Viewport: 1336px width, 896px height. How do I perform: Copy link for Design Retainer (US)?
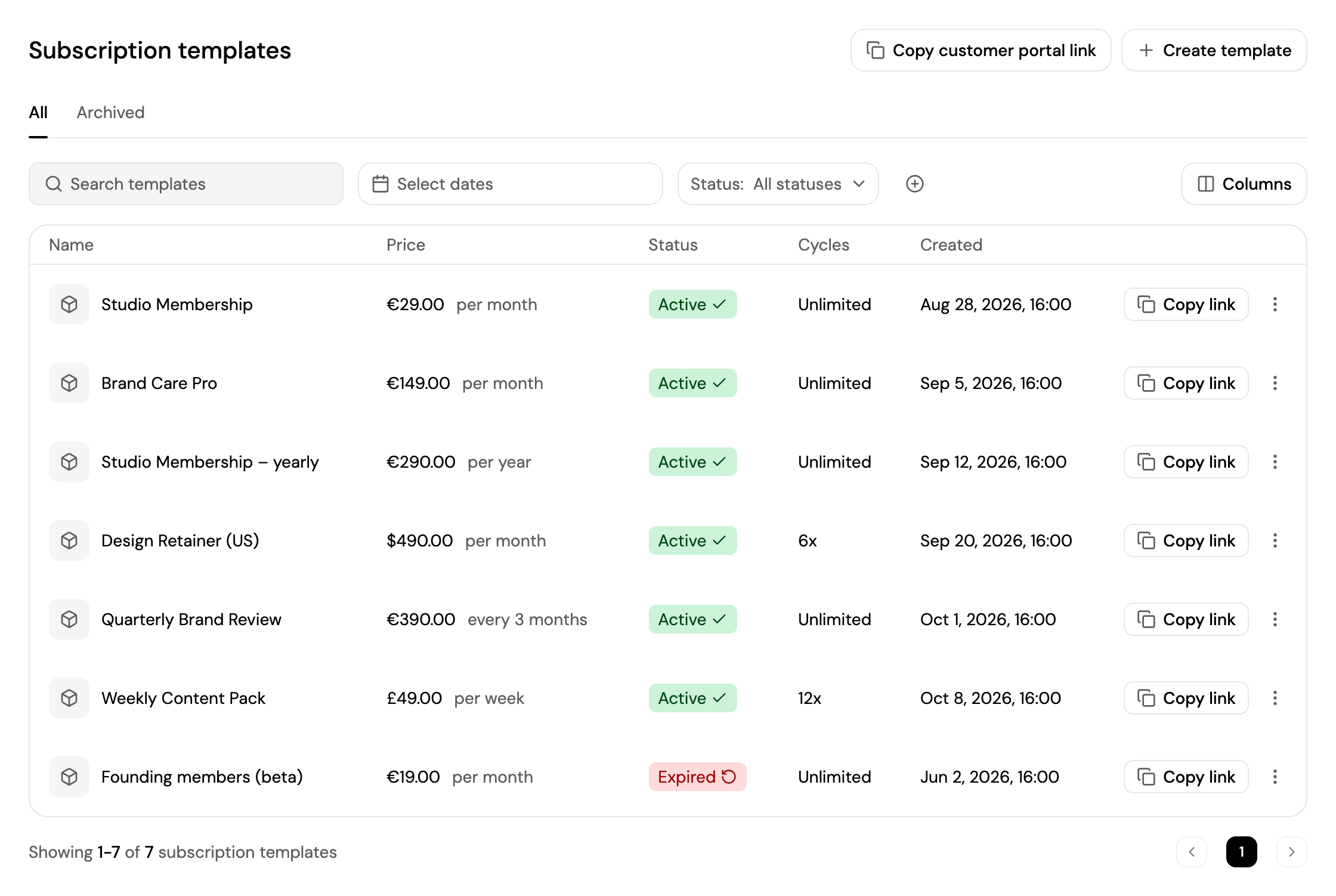[x=1186, y=540]
